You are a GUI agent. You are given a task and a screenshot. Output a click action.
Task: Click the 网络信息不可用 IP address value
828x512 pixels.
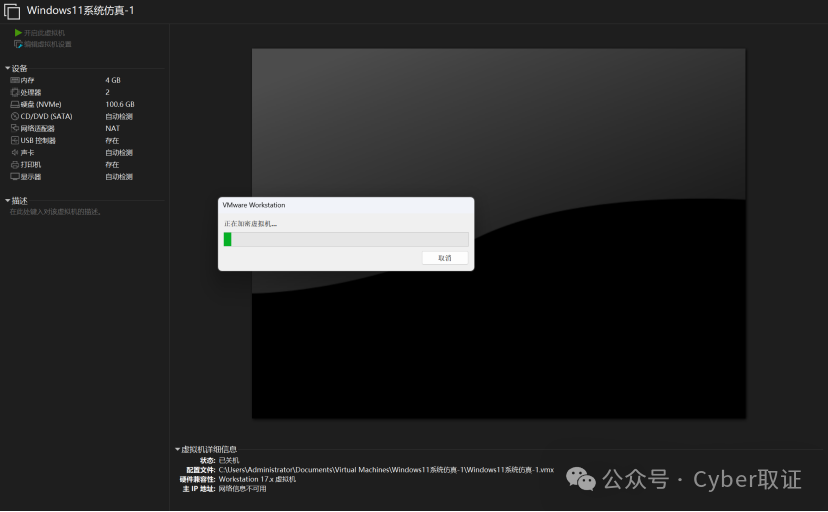242,489
